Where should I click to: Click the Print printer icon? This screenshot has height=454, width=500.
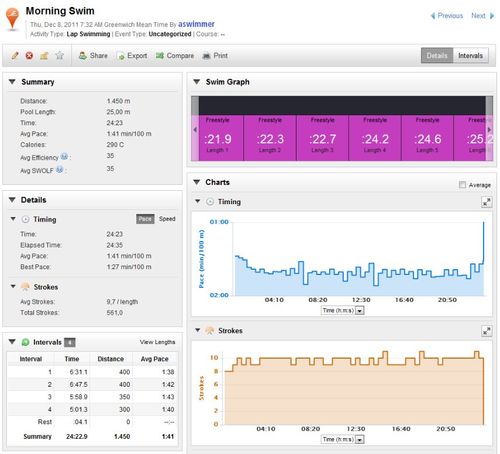click(x=206, y=56)
